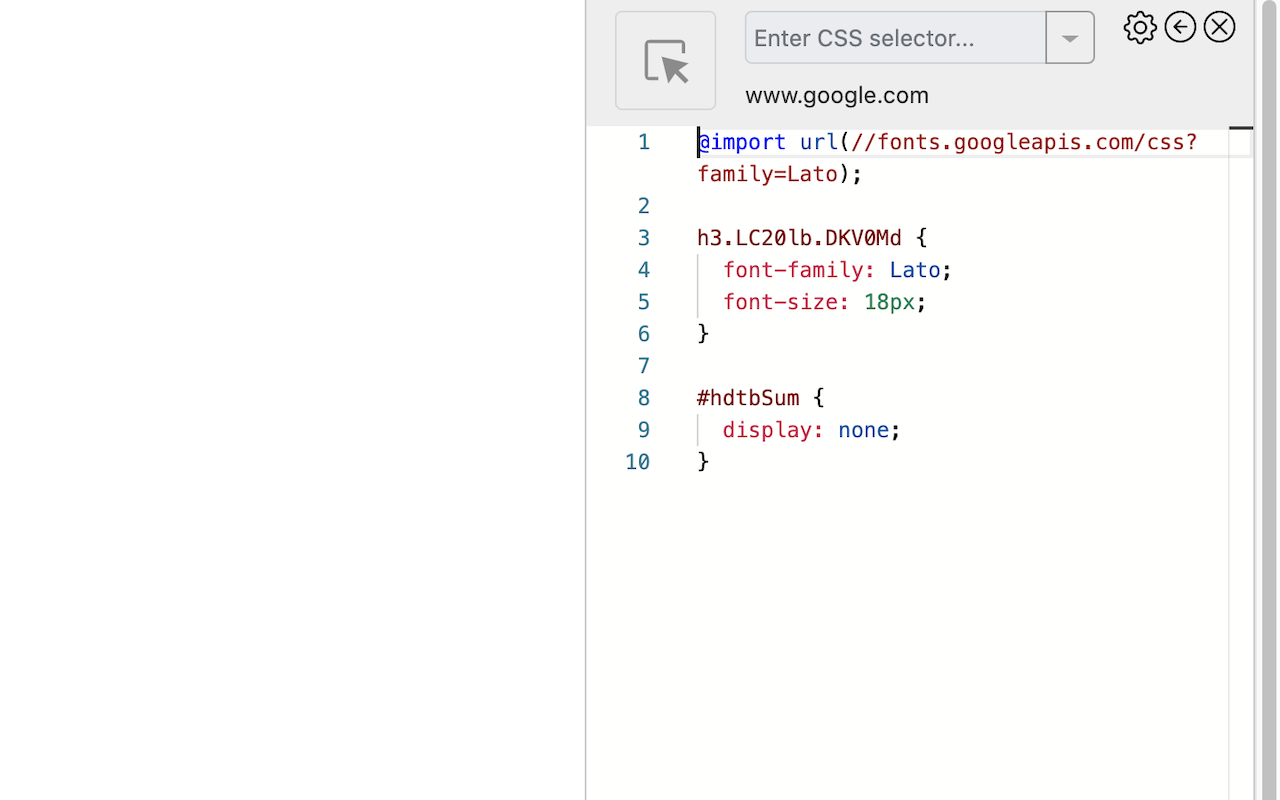Click the #hdtbSum selector text
The image size is (1280, 800).
[x=747, y=397]
